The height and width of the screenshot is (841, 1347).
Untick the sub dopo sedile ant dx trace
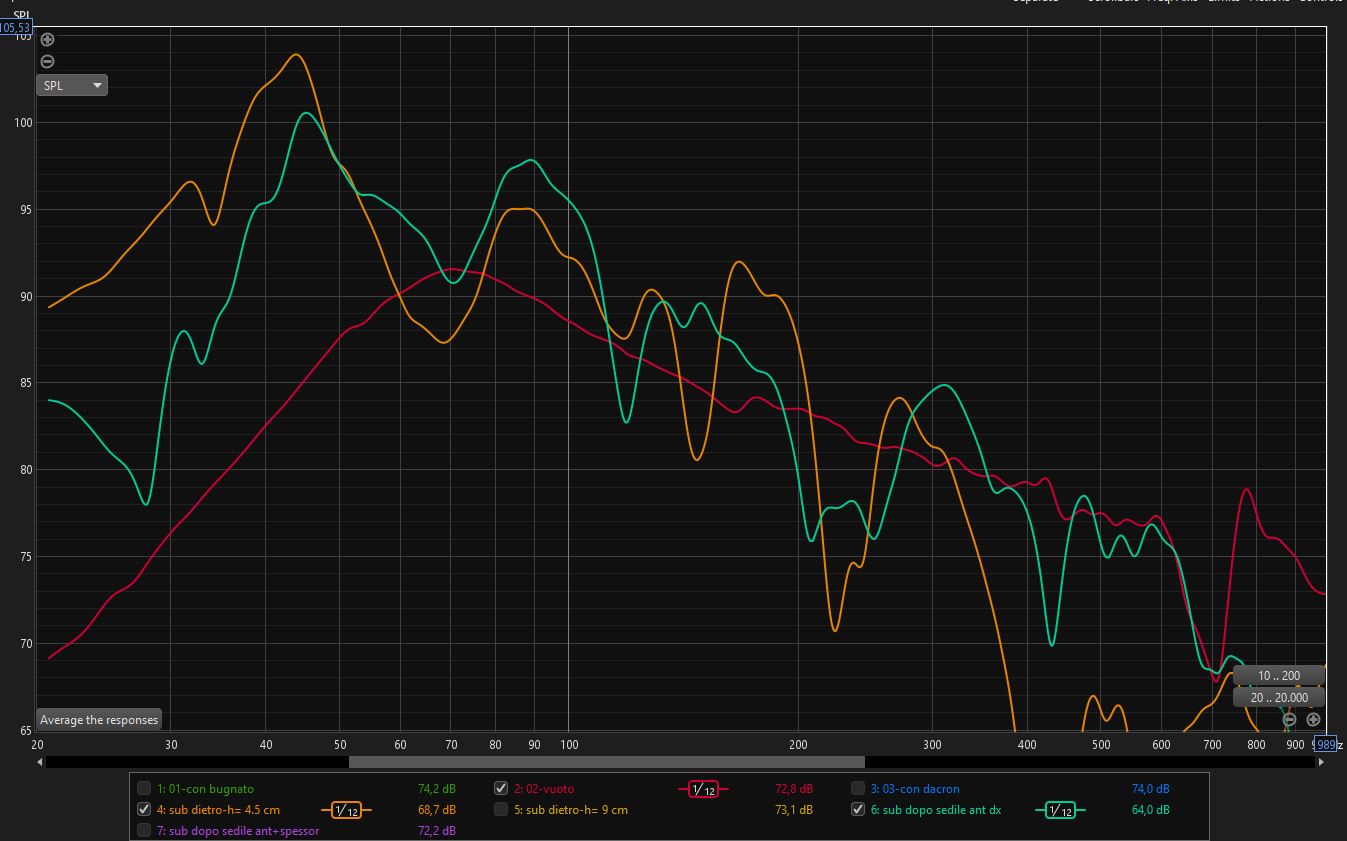[x=858, y=810]
